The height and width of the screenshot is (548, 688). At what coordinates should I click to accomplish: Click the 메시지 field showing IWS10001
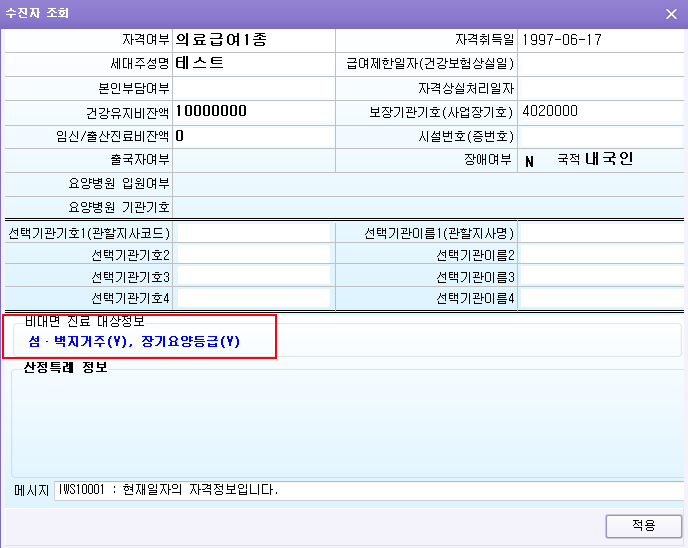pyautogui.click(x=368, y=490)
